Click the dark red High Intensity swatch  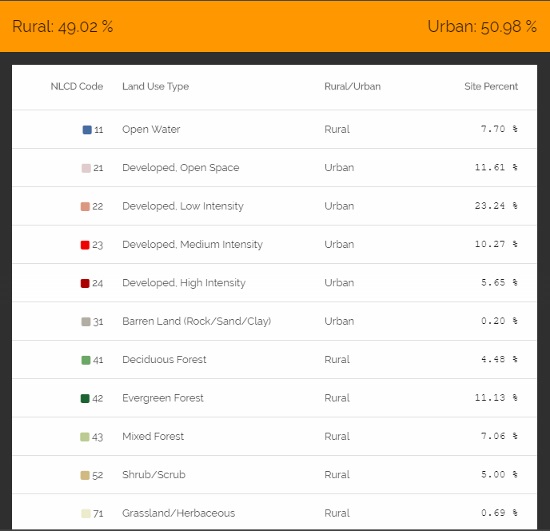85,283
